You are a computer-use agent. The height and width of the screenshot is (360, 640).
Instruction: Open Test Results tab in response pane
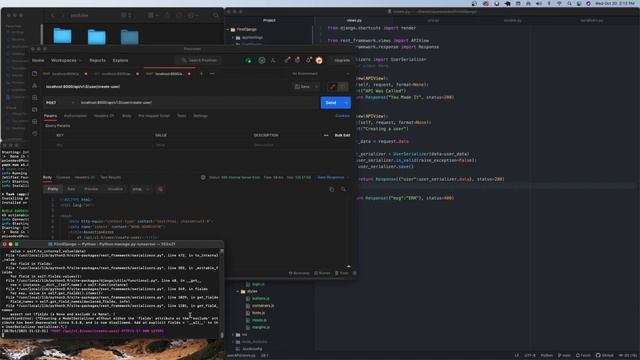[110, 178]
